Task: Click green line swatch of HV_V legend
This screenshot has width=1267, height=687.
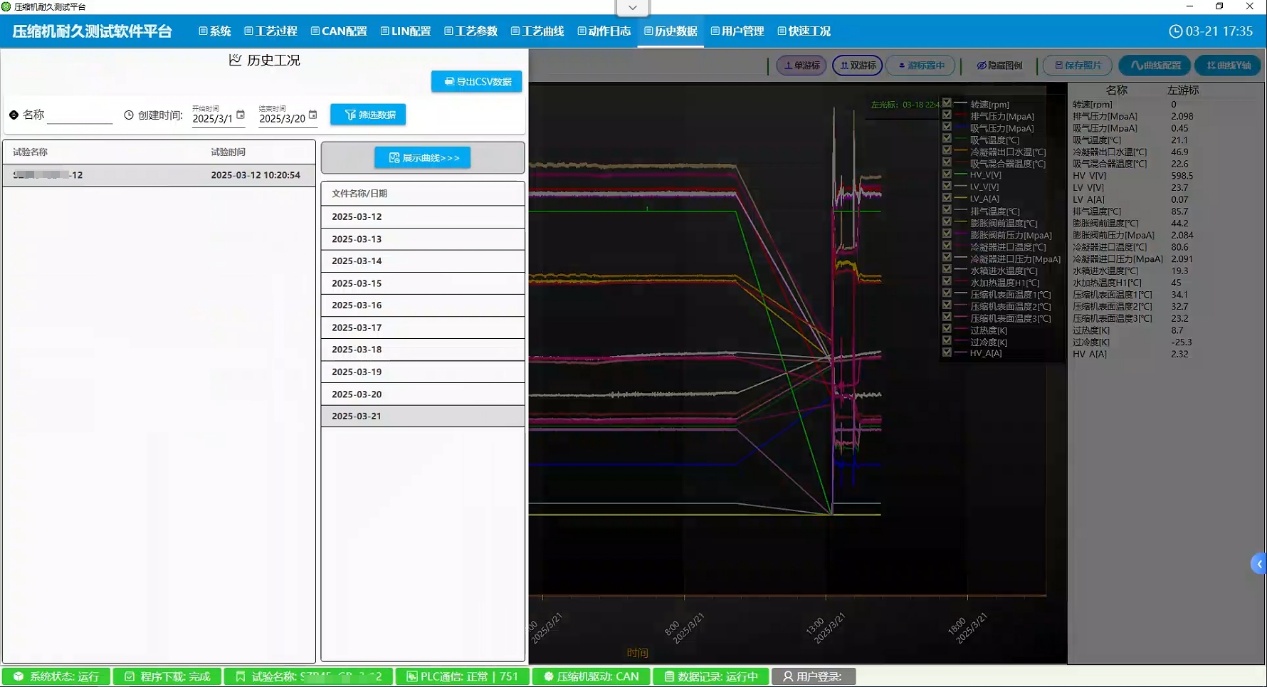Action: (960, 175)
